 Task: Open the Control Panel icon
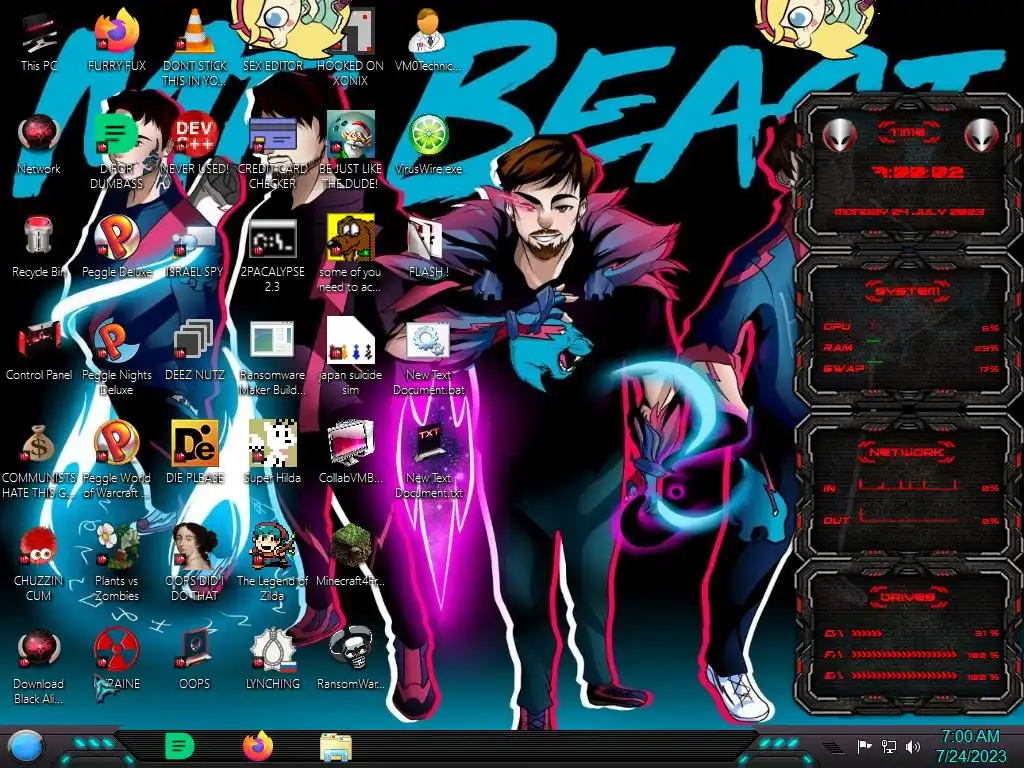tap(39, 351)
